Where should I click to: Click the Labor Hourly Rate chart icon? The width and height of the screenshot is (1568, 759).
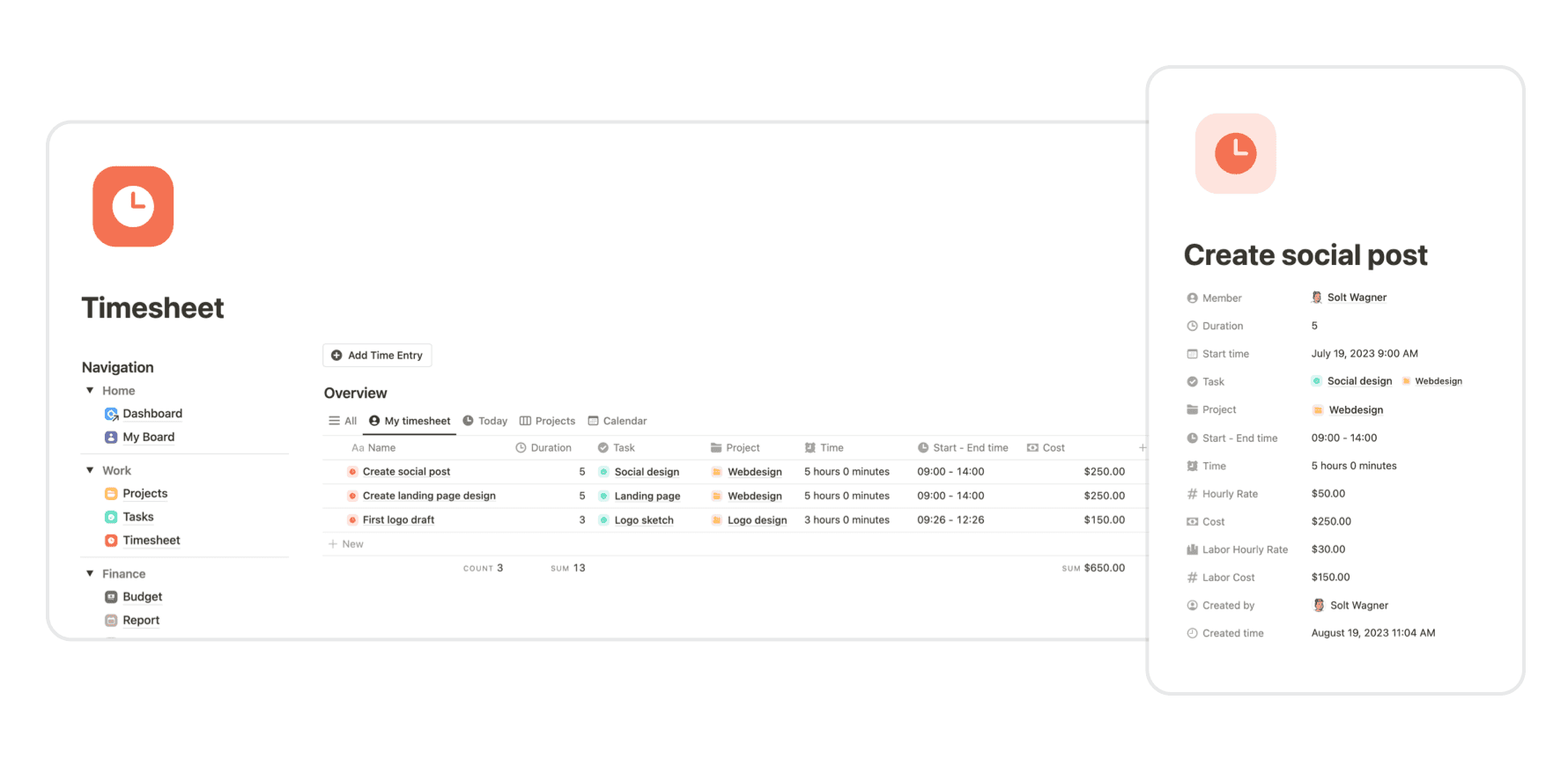click(1192, 549)
